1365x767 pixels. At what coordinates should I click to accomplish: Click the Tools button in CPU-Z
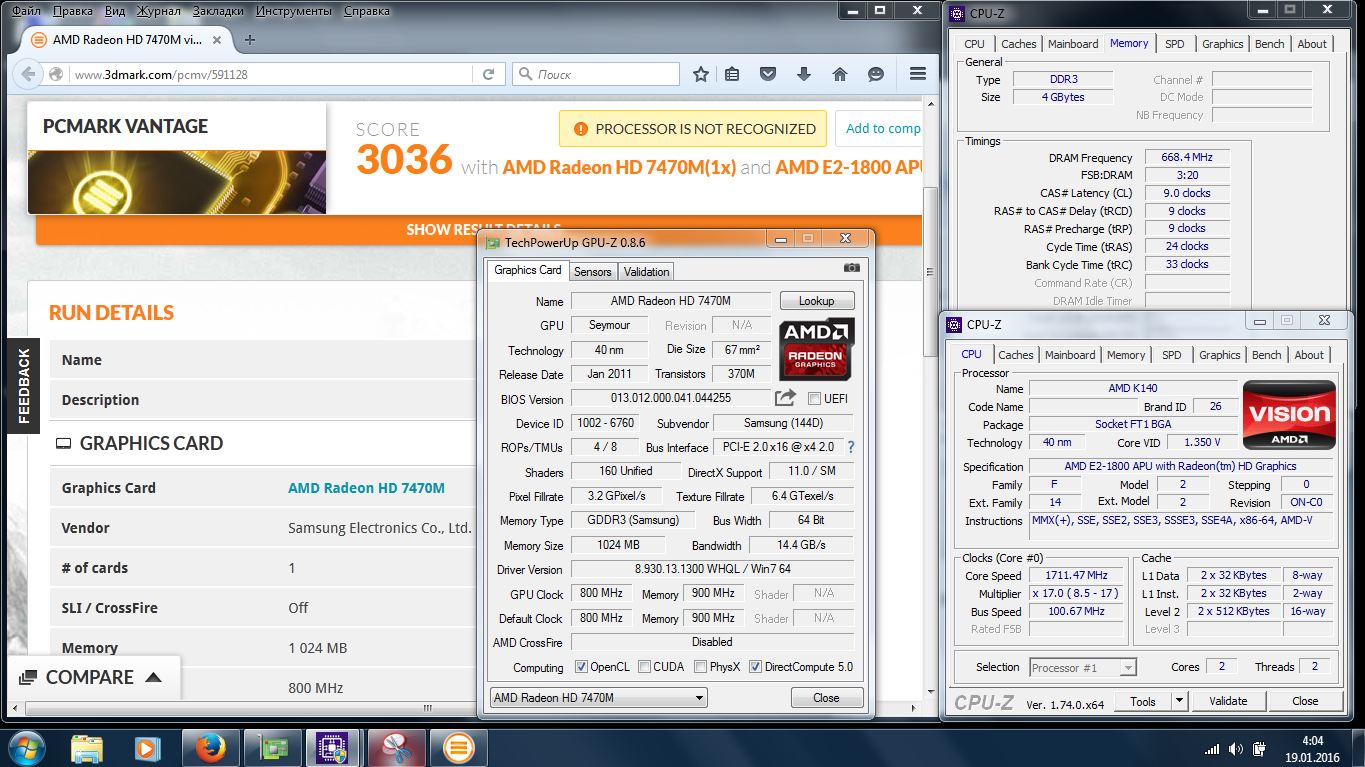point(1142,701)
